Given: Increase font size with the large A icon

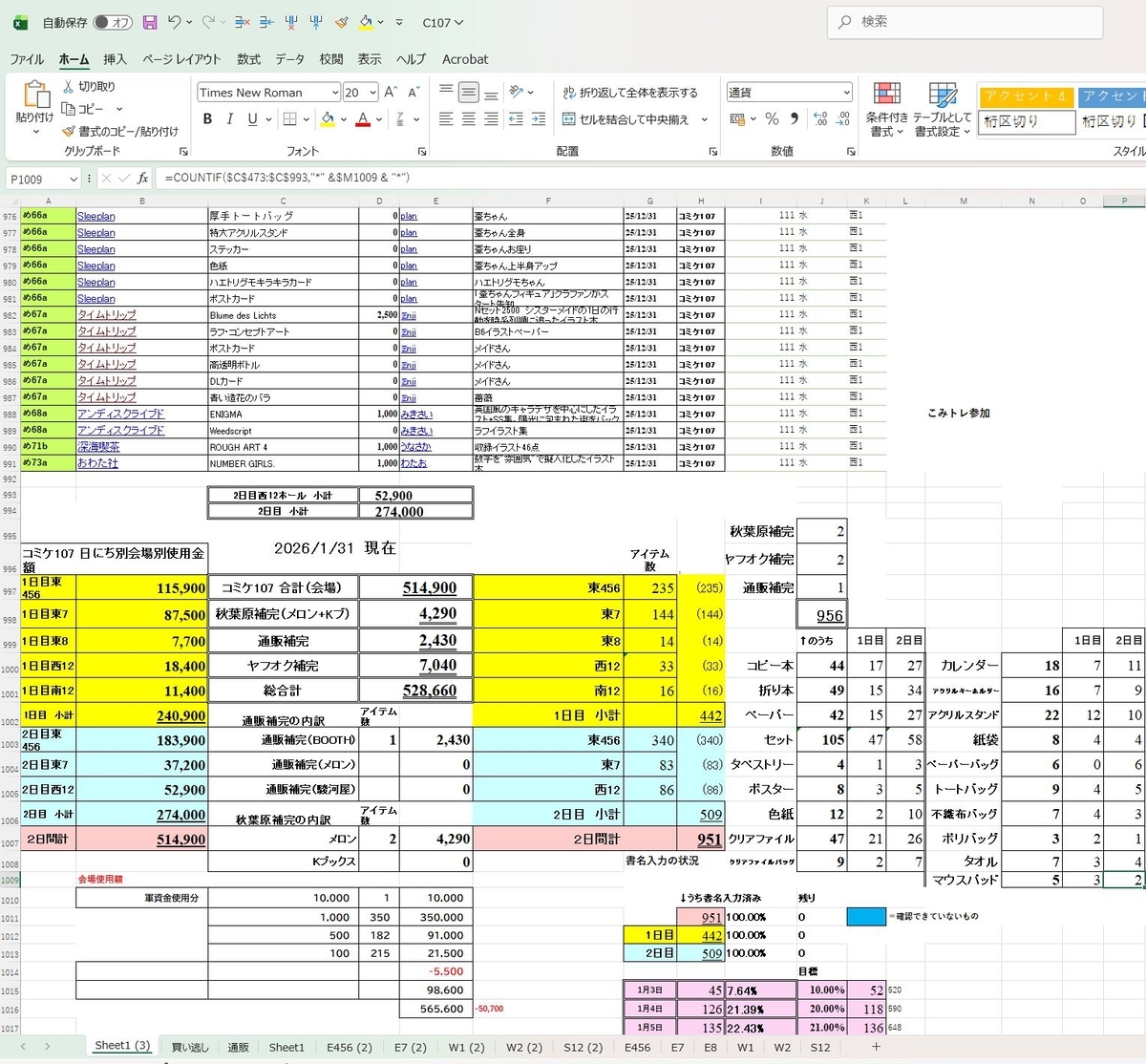Looking at the screenshot, I should click(391, 93).
